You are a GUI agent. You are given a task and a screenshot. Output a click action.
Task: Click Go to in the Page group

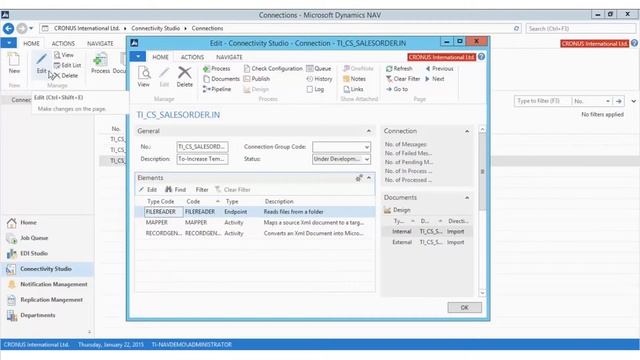click(397, 89)
